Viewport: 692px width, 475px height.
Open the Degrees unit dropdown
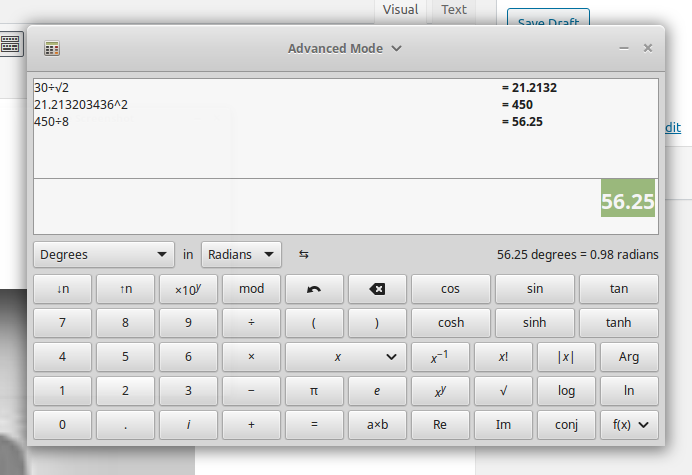coord(104,254)
